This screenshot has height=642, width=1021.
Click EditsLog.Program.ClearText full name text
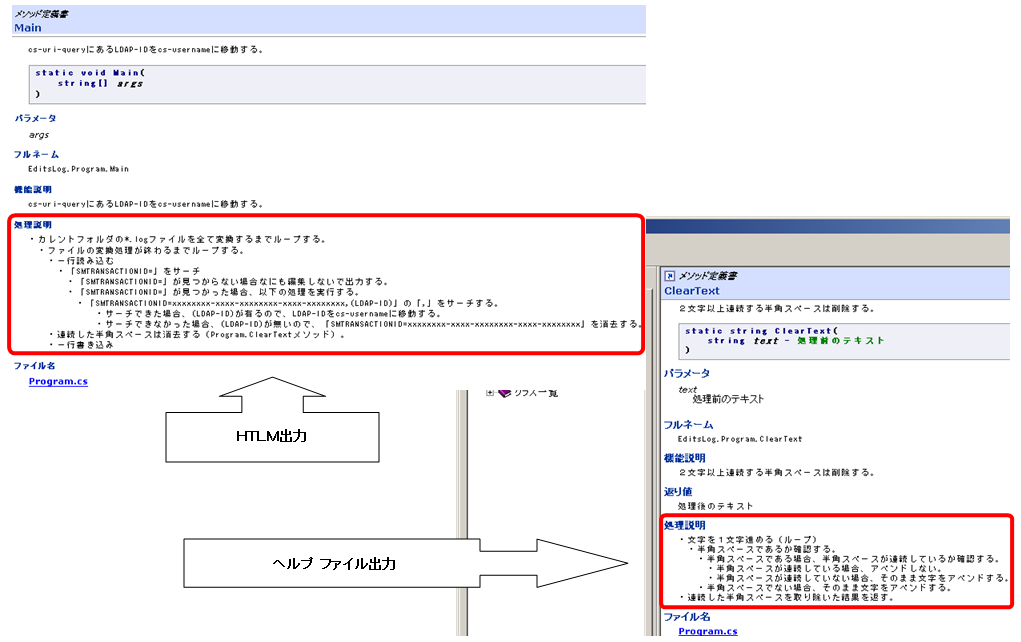[739, 439]
